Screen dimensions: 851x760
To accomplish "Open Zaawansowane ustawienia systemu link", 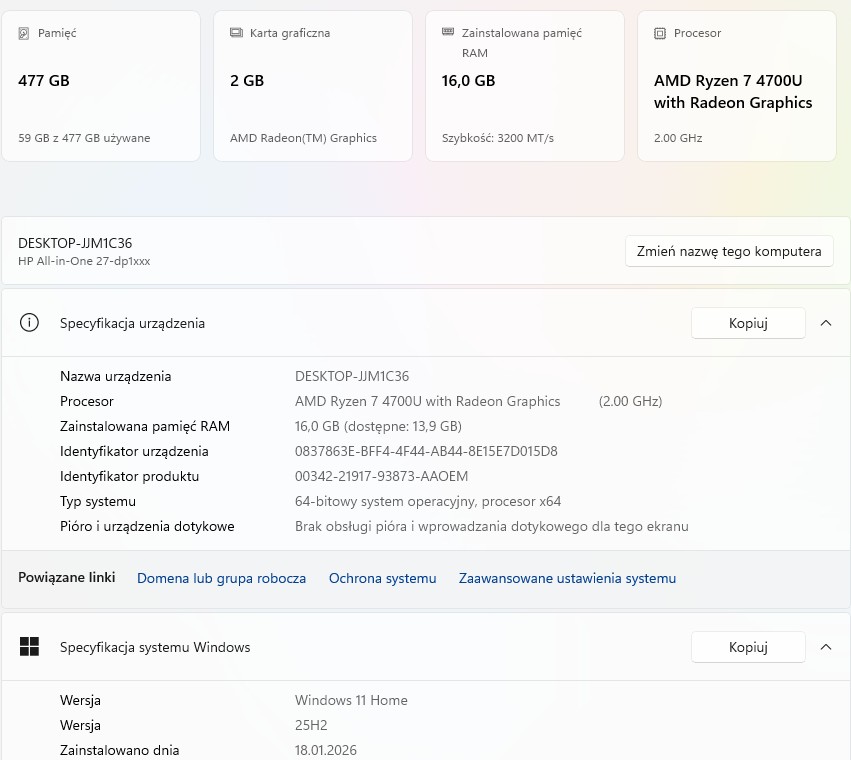I will point(567,578).
